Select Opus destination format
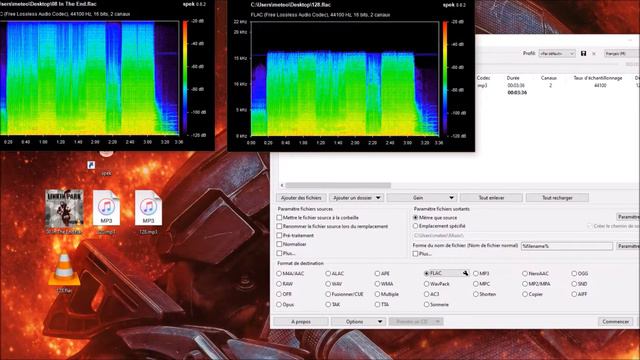The image size is (640, 360). [279, 304]
